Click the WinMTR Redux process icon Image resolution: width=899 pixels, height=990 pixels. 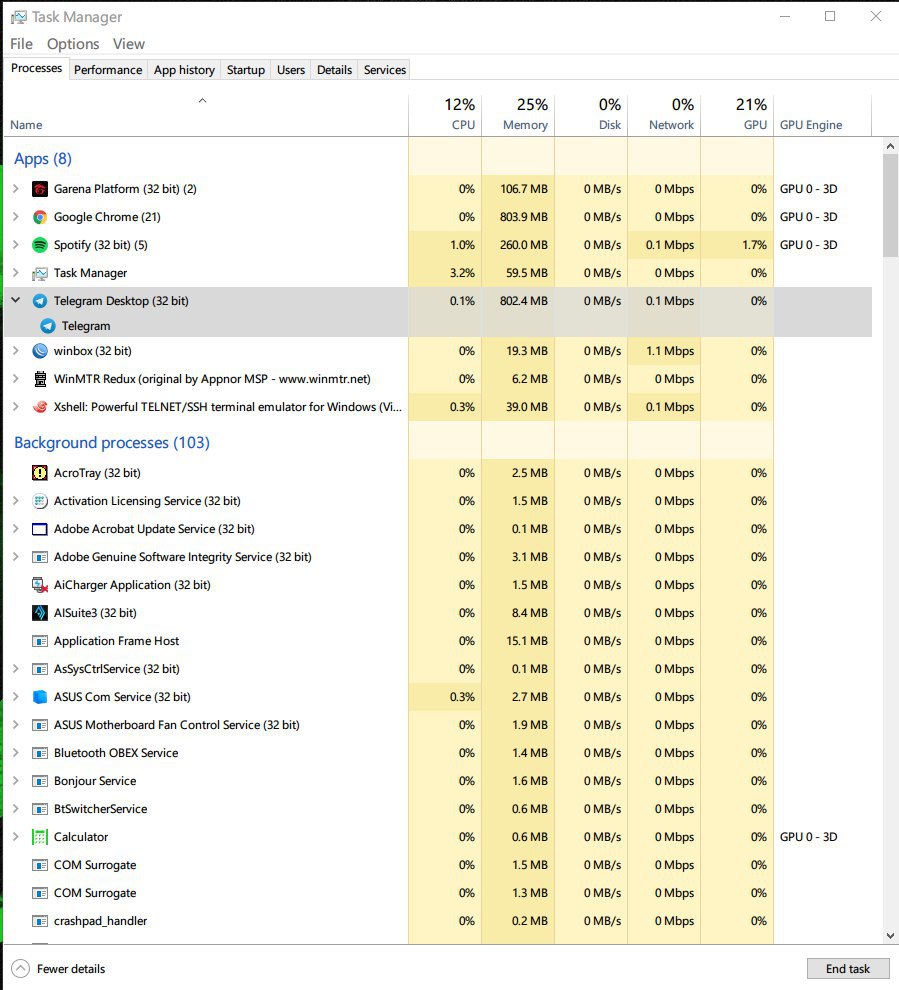[x=40, y=379]
